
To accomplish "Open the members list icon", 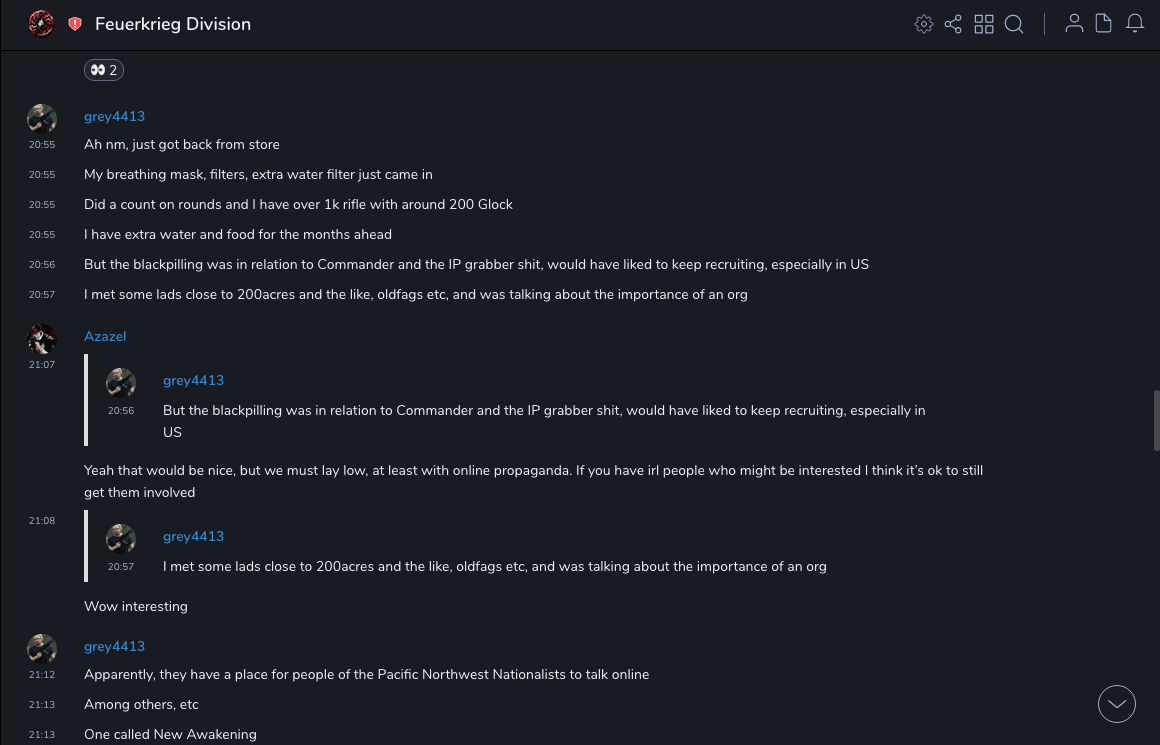I will (1074, 24).
